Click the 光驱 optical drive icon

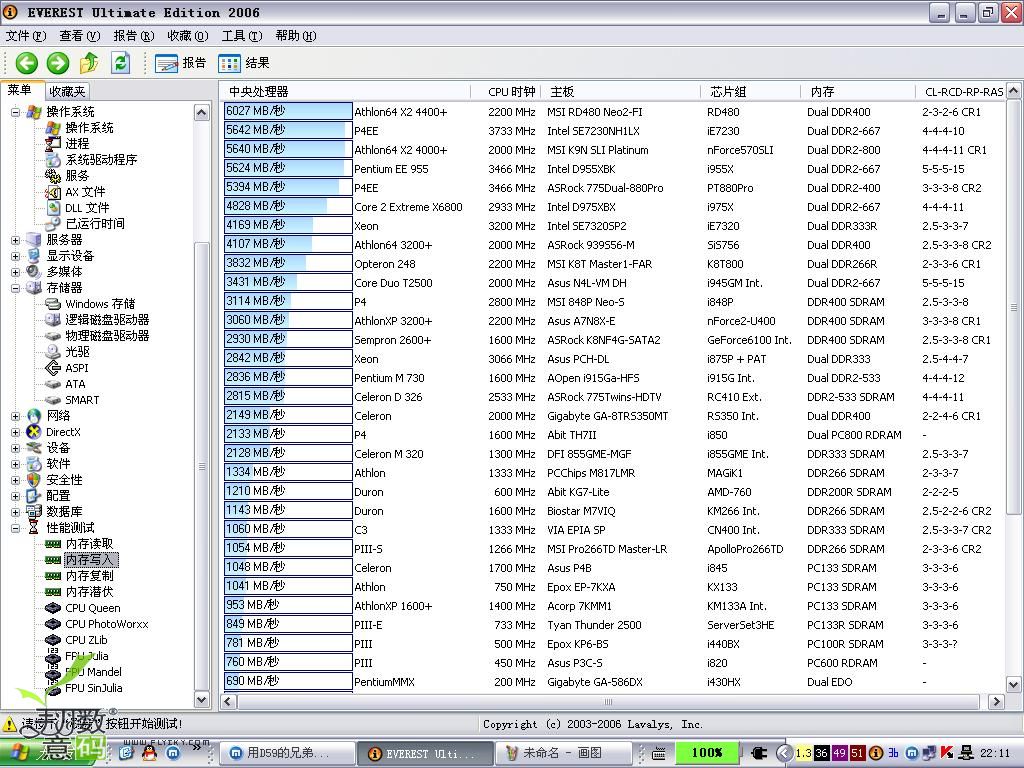(53, 351)
